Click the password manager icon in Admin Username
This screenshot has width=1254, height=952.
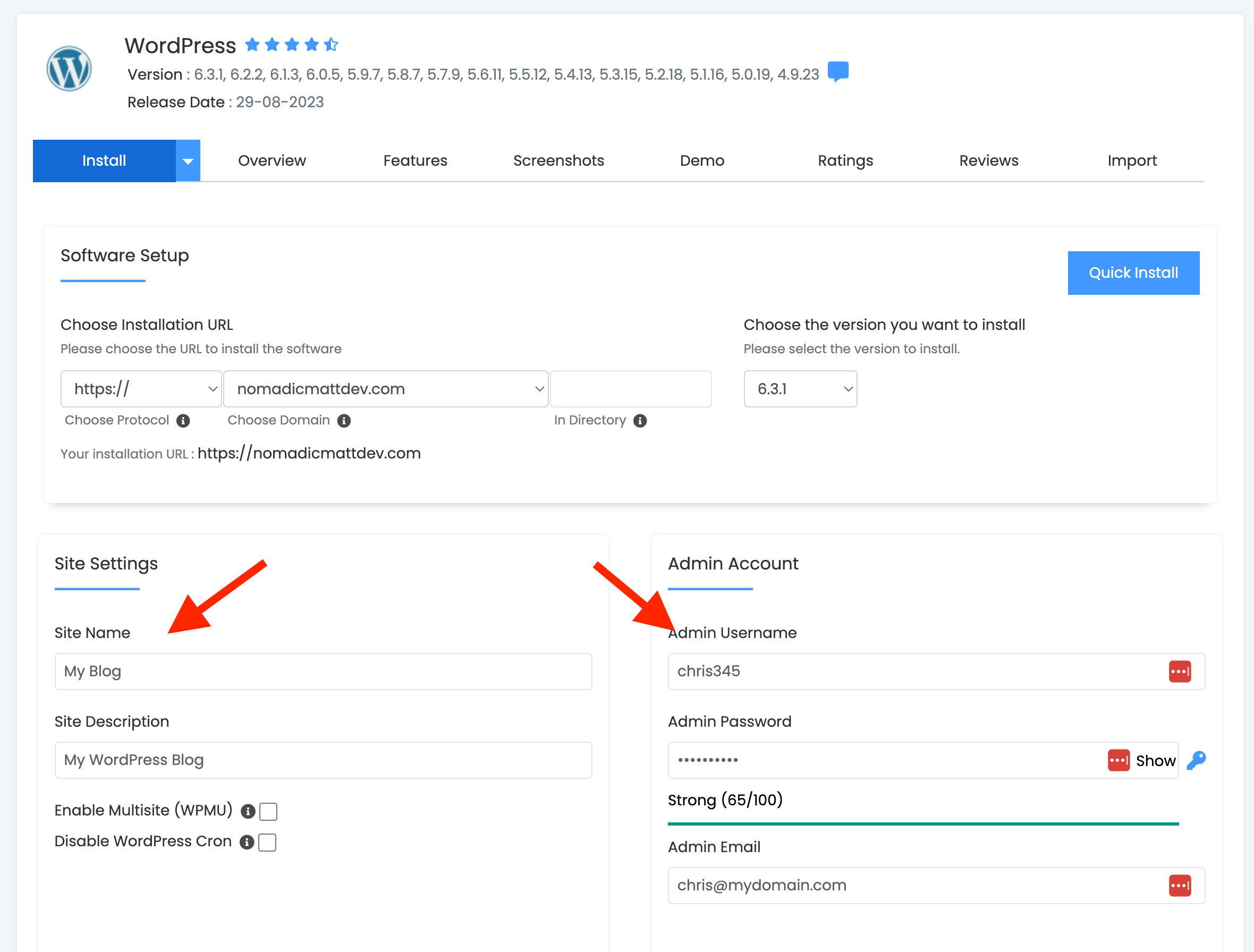(1179, 671)
